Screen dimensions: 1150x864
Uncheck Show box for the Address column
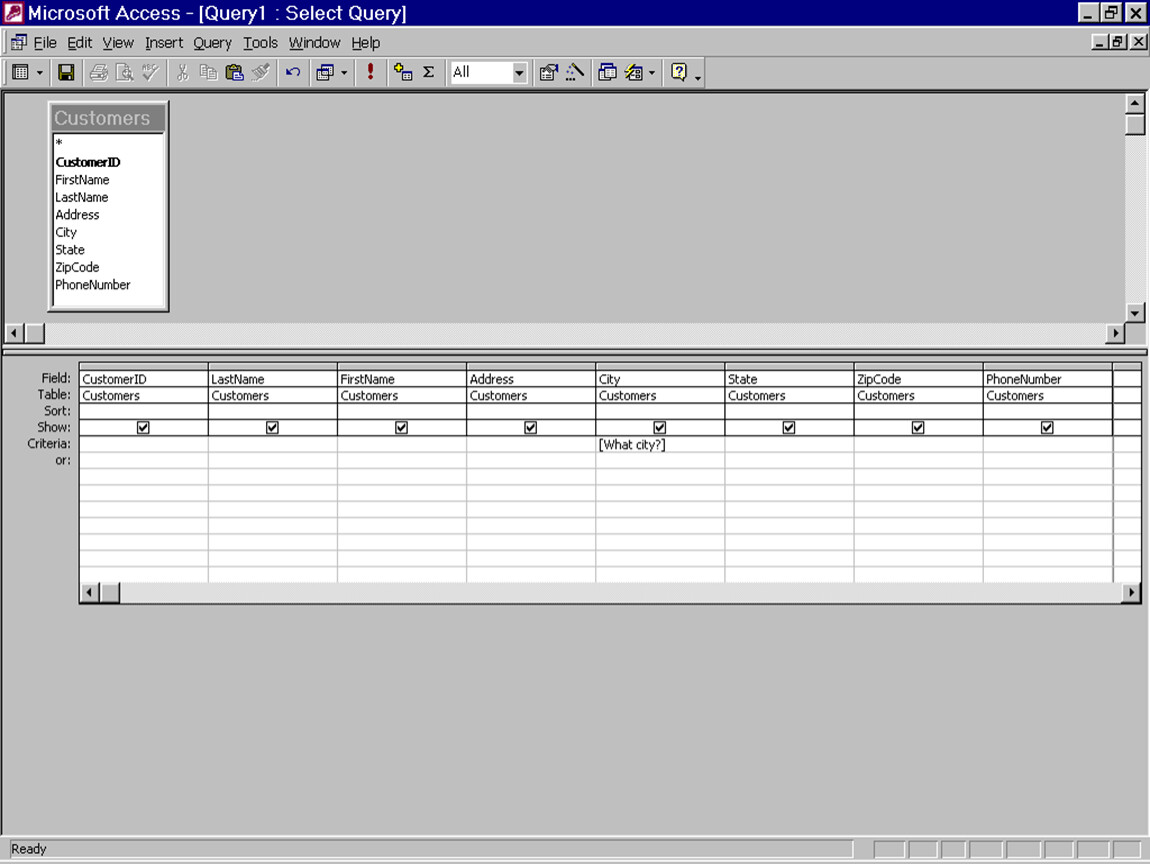pos(530,427)
